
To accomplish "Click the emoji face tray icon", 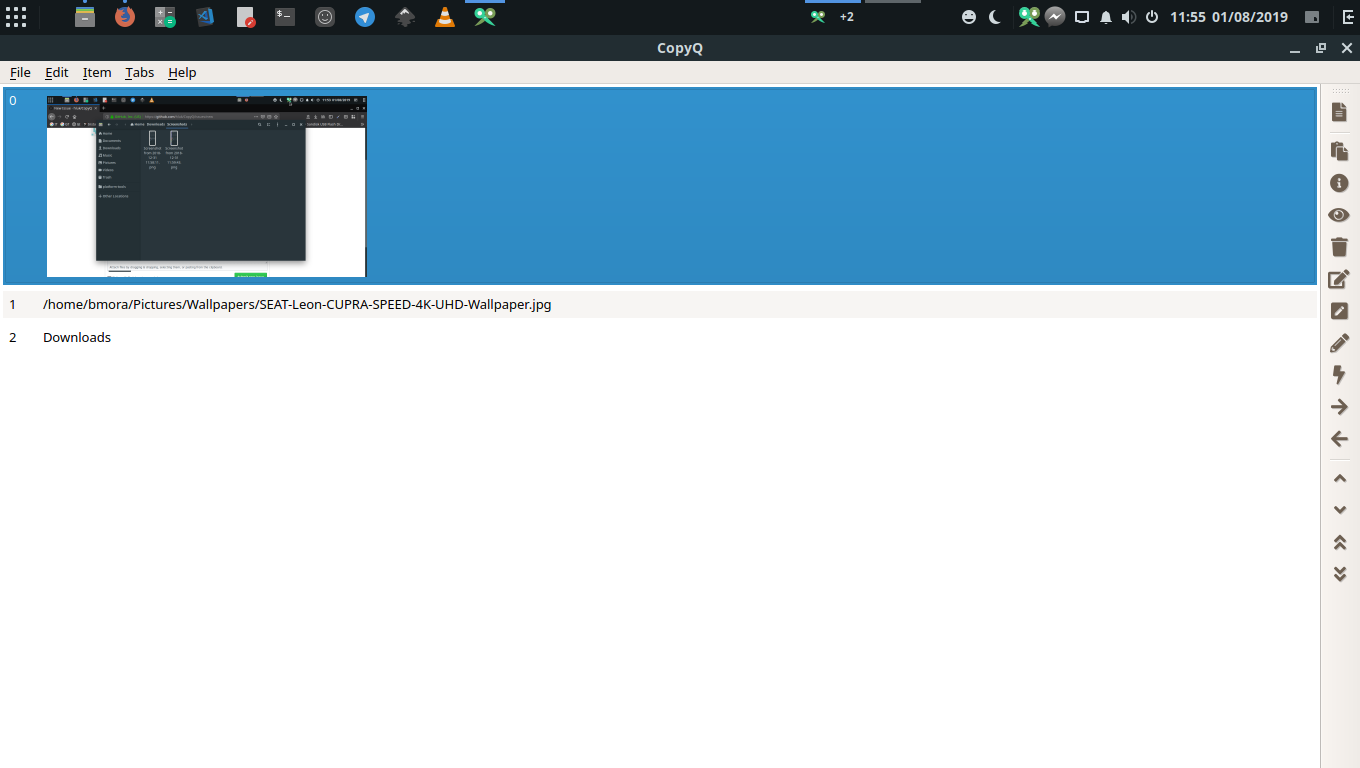I will pos(969,17).
